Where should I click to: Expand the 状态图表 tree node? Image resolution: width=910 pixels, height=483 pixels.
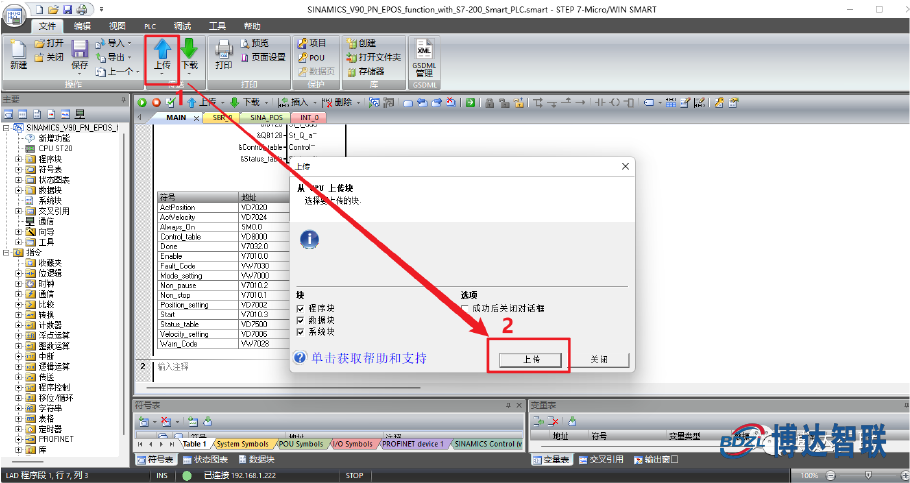[19, 180]
